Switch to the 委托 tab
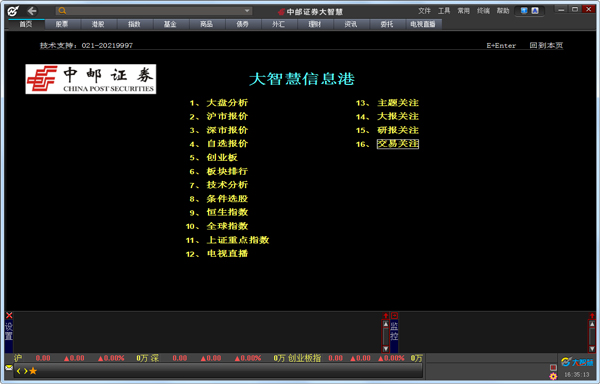This screenshot has width=600, height=384. [387, 24]
